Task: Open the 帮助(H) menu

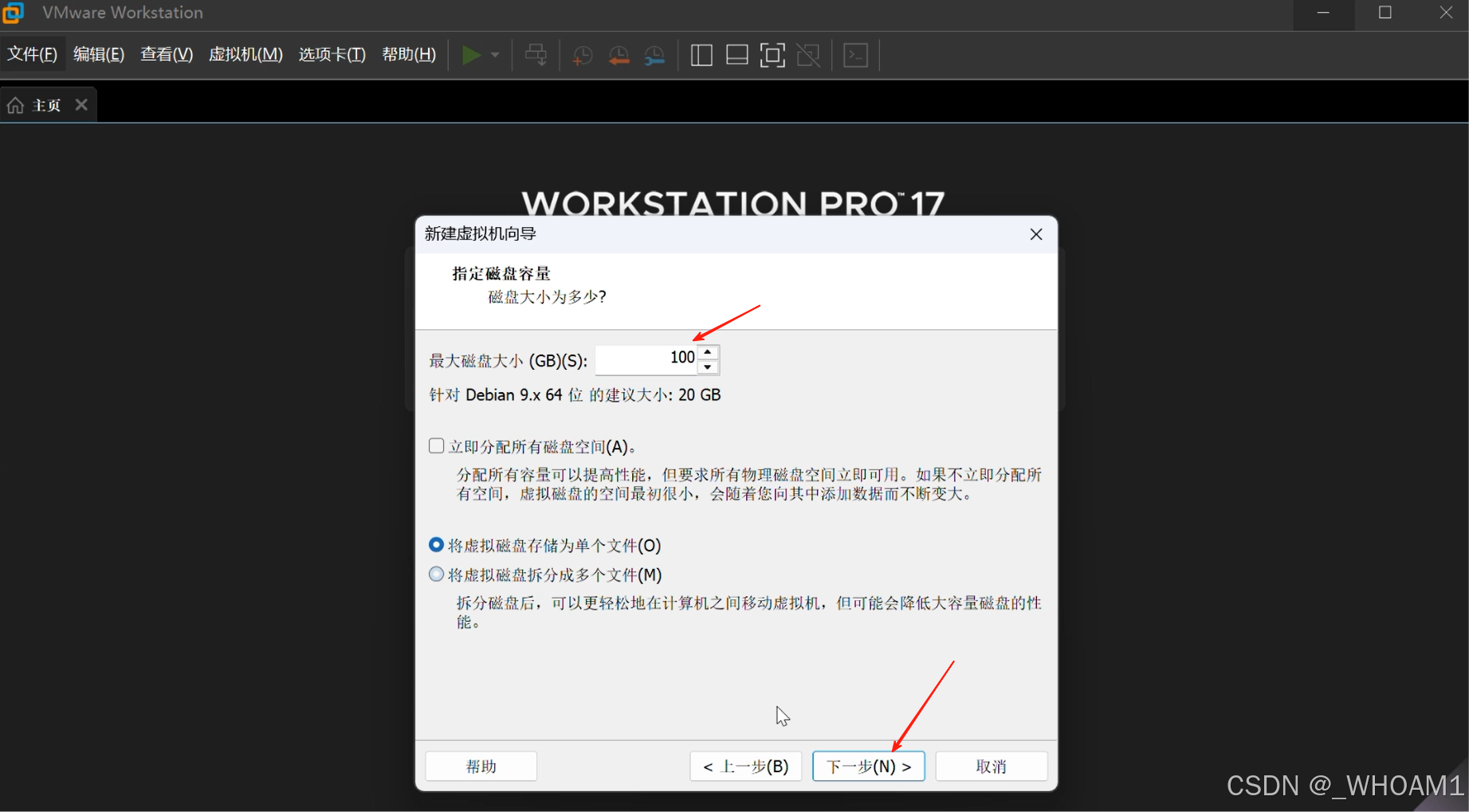Action: pyautogui.click(x=409, y=54)
